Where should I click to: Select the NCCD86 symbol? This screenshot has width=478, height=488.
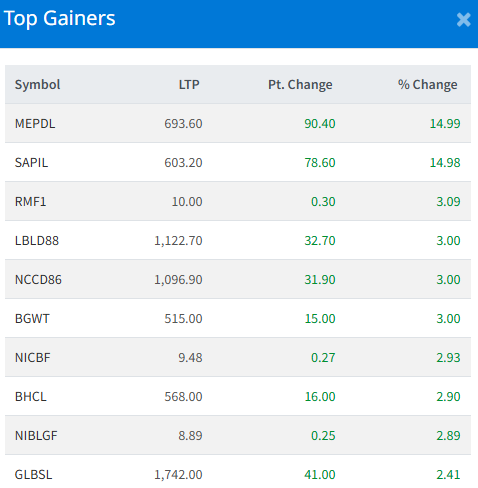point(38,280)
